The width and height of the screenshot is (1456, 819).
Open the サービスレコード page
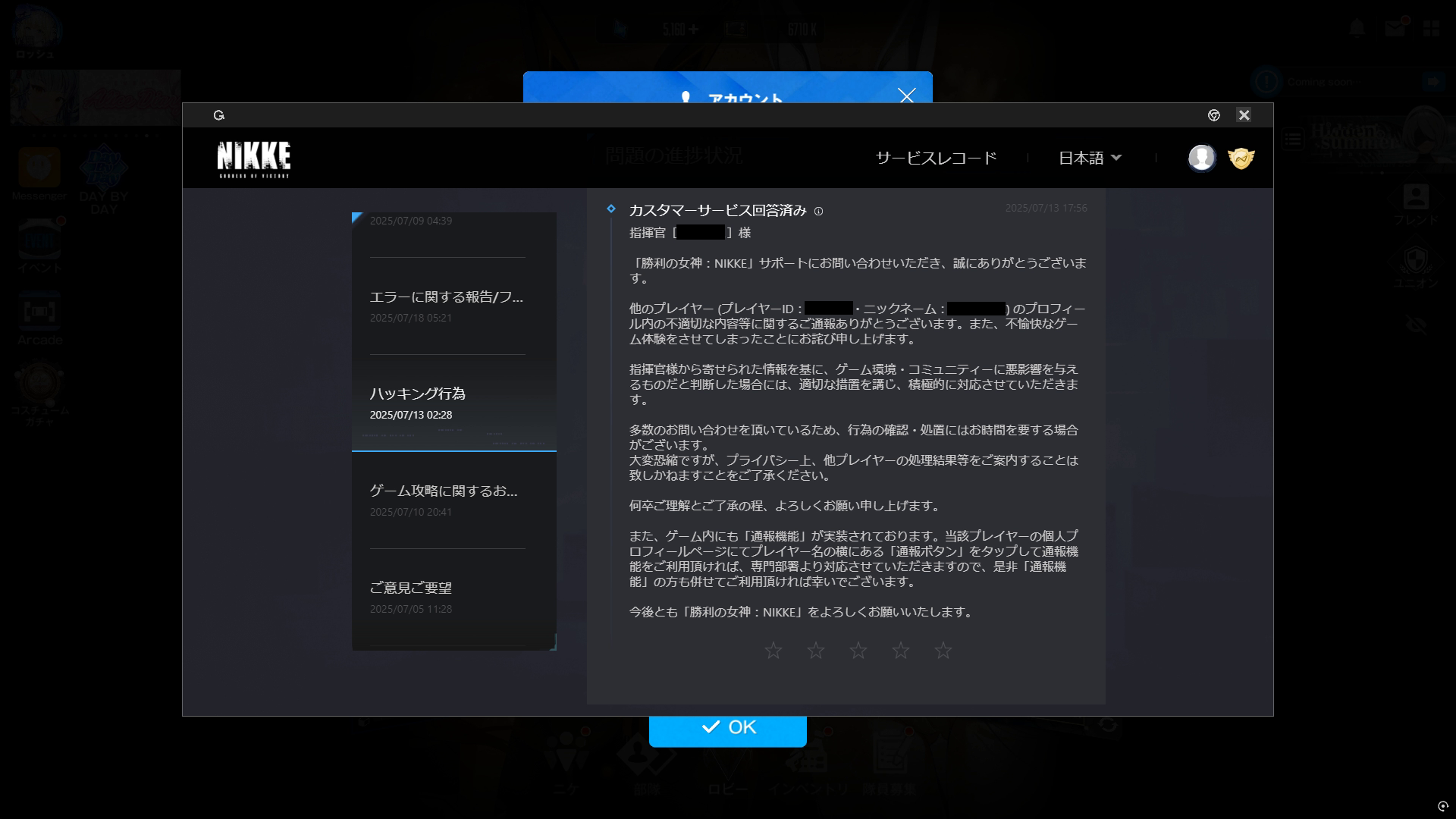pyautogui.click(x=936, y=158)
